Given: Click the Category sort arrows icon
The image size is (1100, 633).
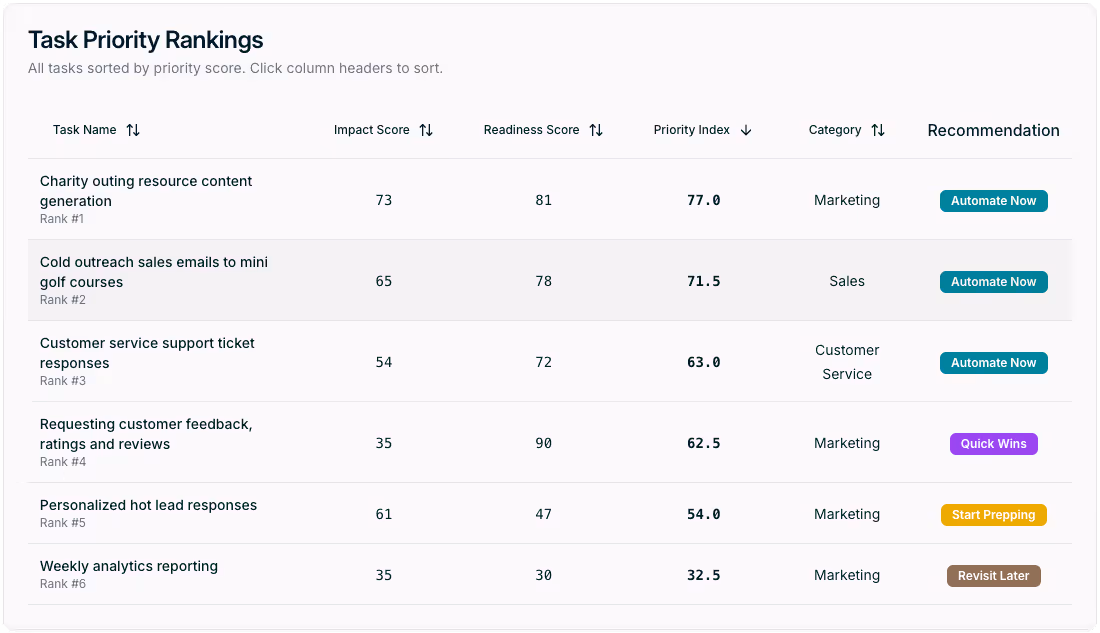Looking at the screenshot, I should pyautogui.click(x=878, y=130).
